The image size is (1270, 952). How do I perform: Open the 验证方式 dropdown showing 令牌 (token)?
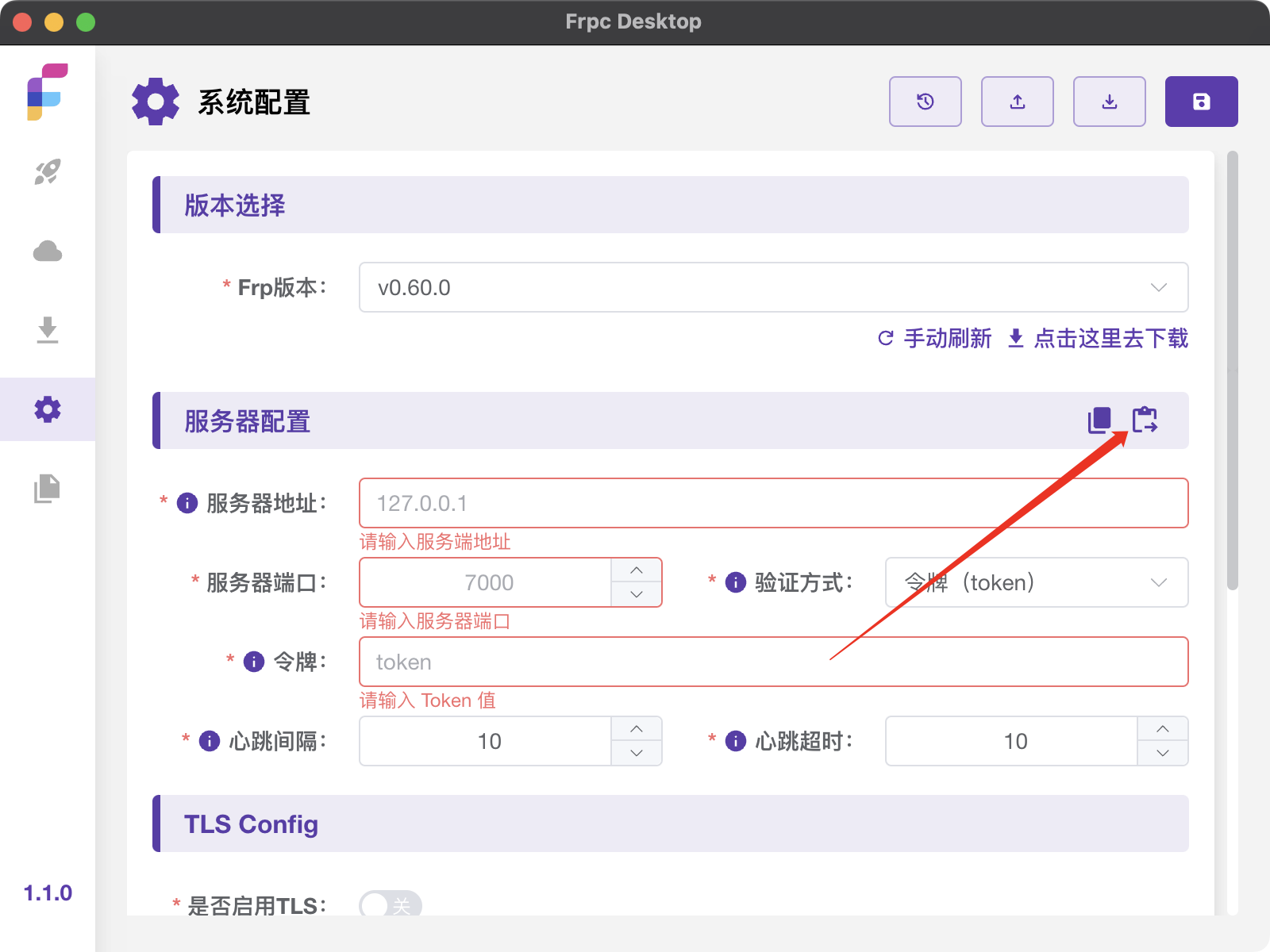point(1037,582)
